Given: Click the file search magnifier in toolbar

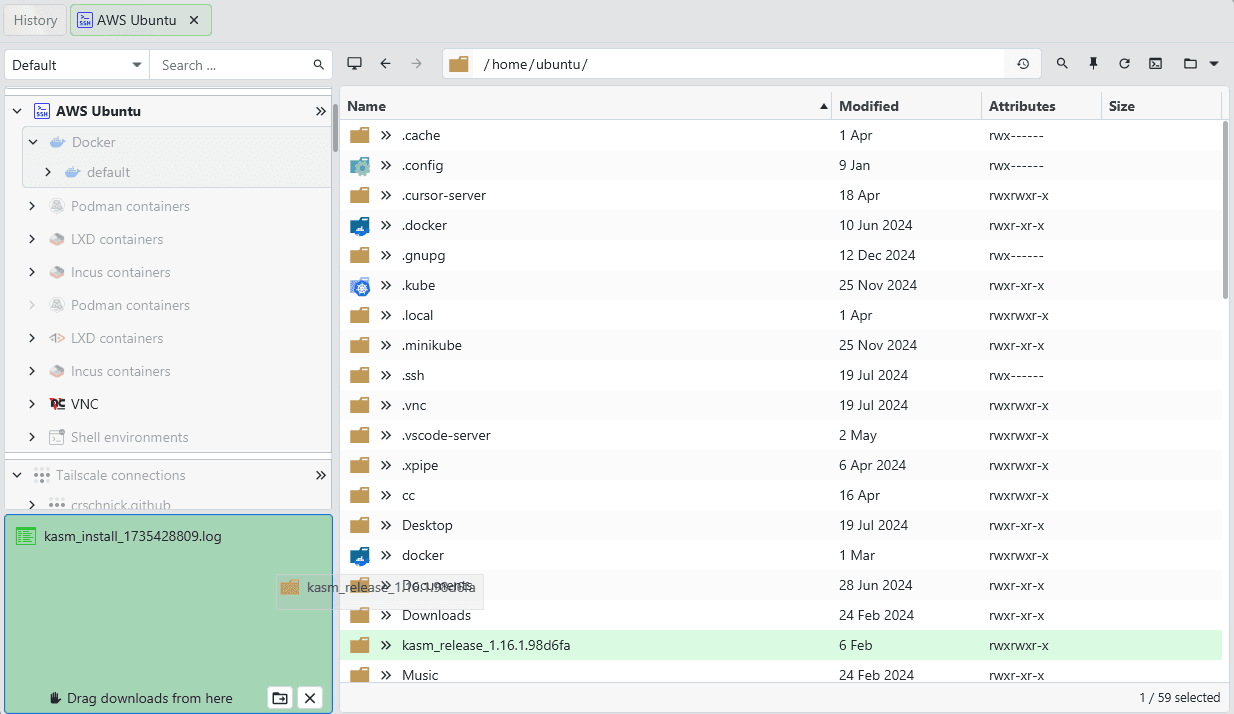Looking at the screenshot, I should click(x=1062, y=64).
